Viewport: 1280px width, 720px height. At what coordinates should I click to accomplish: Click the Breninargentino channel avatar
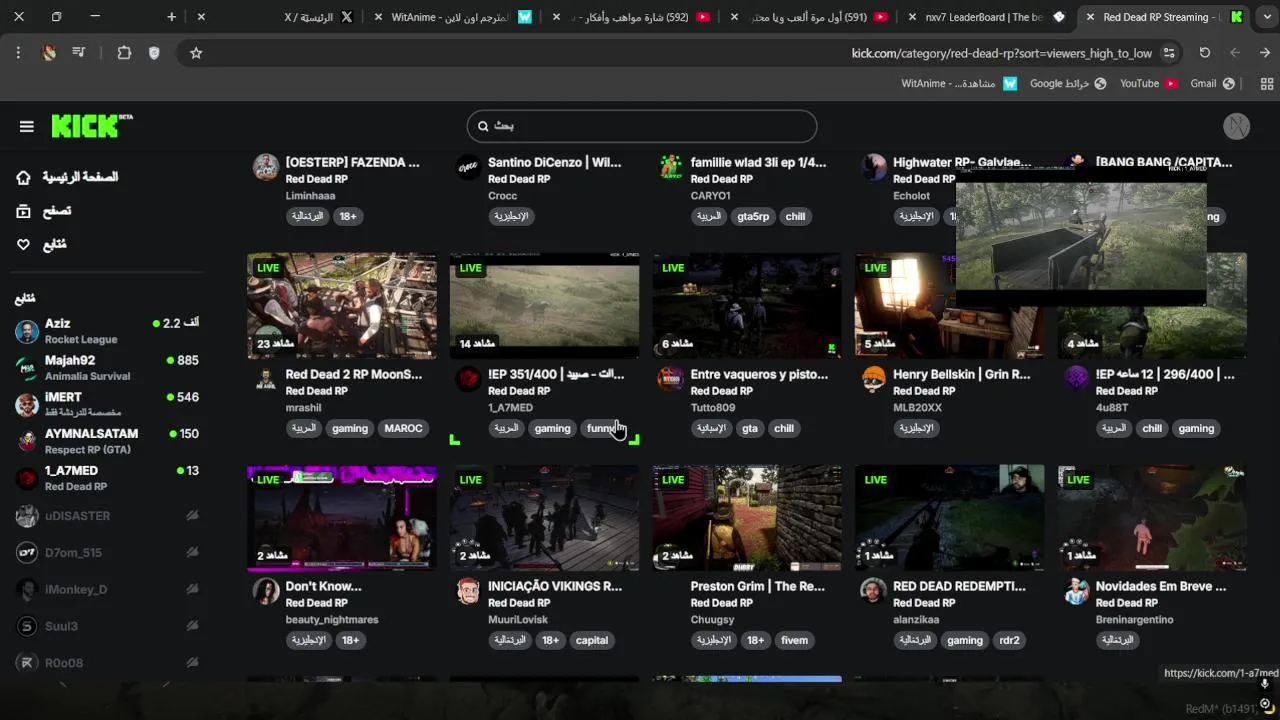coord(1076,591)
